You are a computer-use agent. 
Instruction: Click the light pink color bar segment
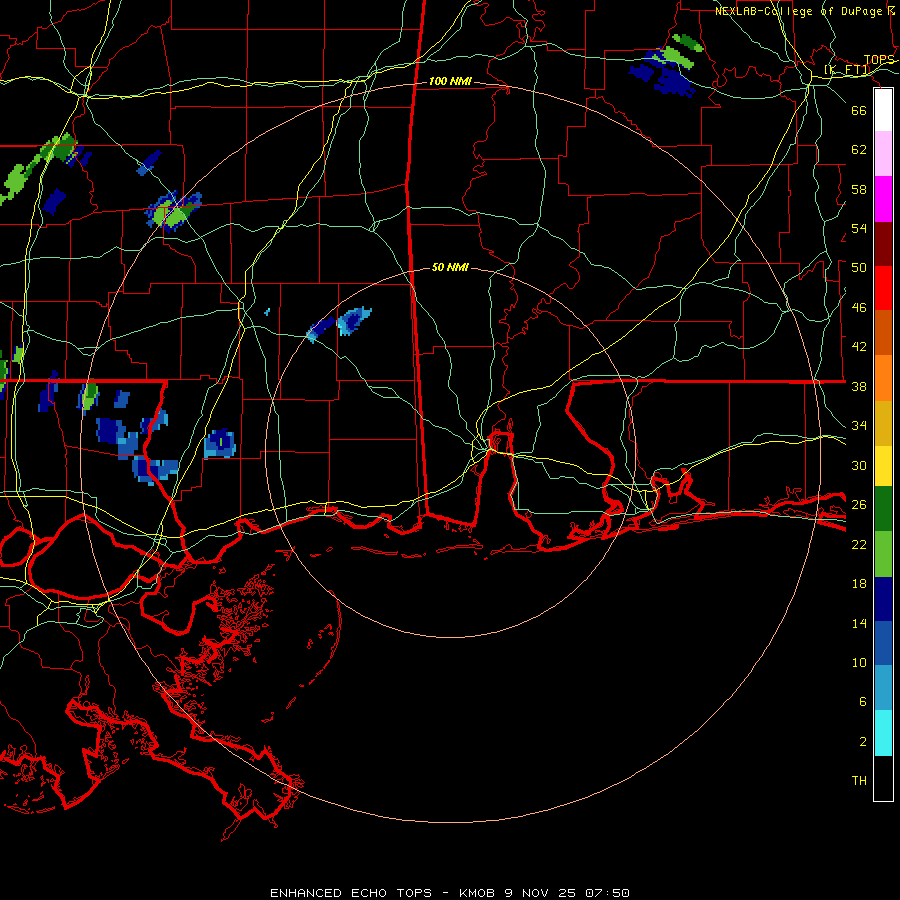tap(883, 154)
